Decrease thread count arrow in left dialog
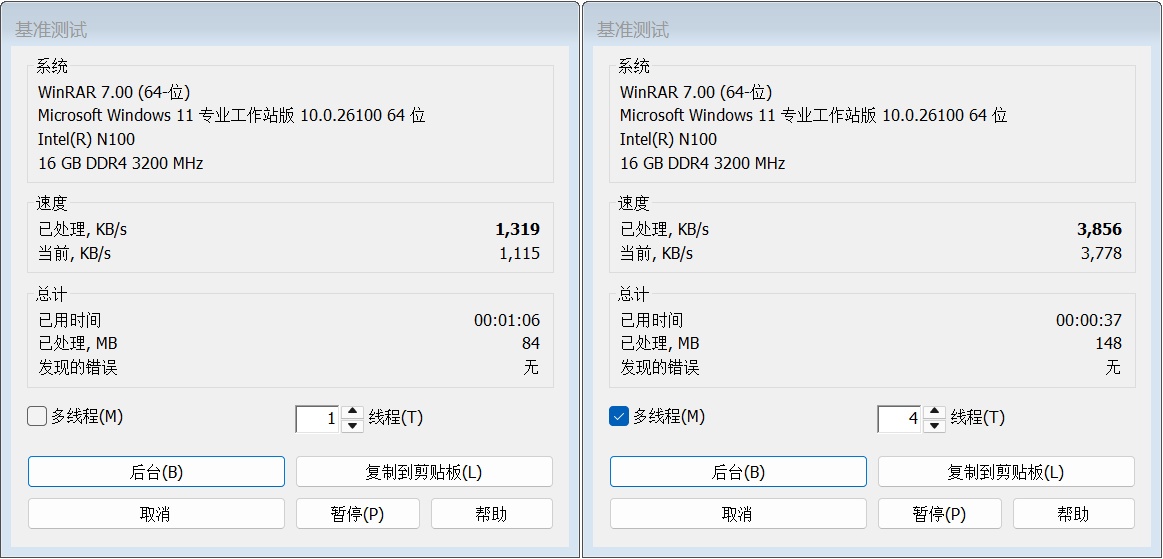1163x559 pixels. click(x=352, y=426)
